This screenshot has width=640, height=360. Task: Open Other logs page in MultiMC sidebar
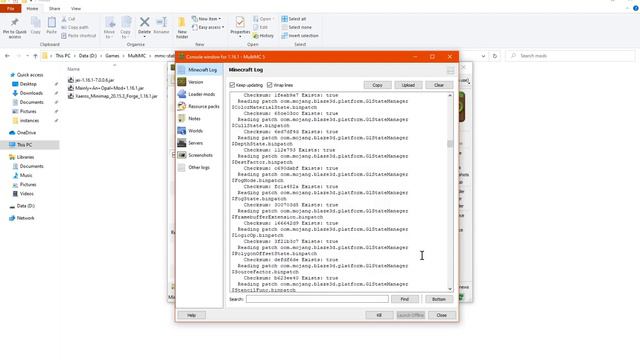click(200, 168)
